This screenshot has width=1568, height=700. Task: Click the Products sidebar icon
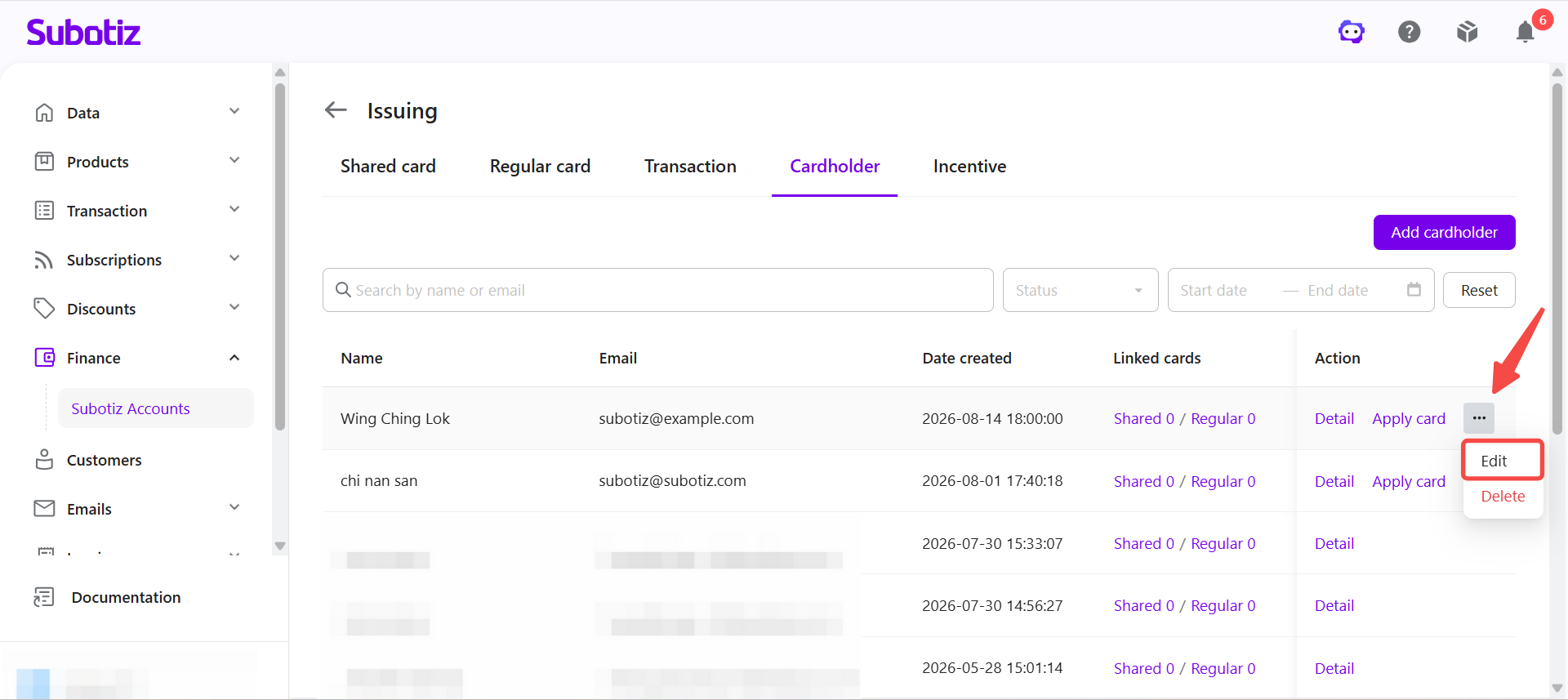(44, 162)
